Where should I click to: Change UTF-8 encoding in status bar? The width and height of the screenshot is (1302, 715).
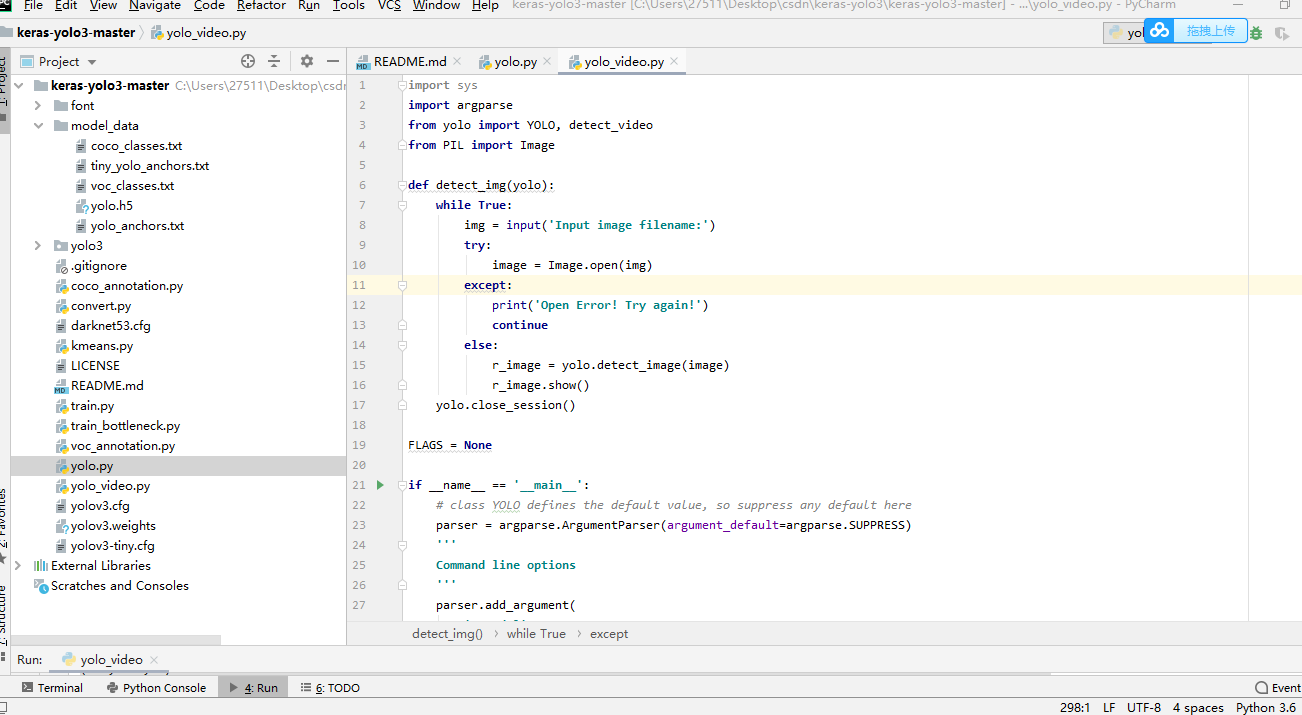click(x=1144, y=707)
